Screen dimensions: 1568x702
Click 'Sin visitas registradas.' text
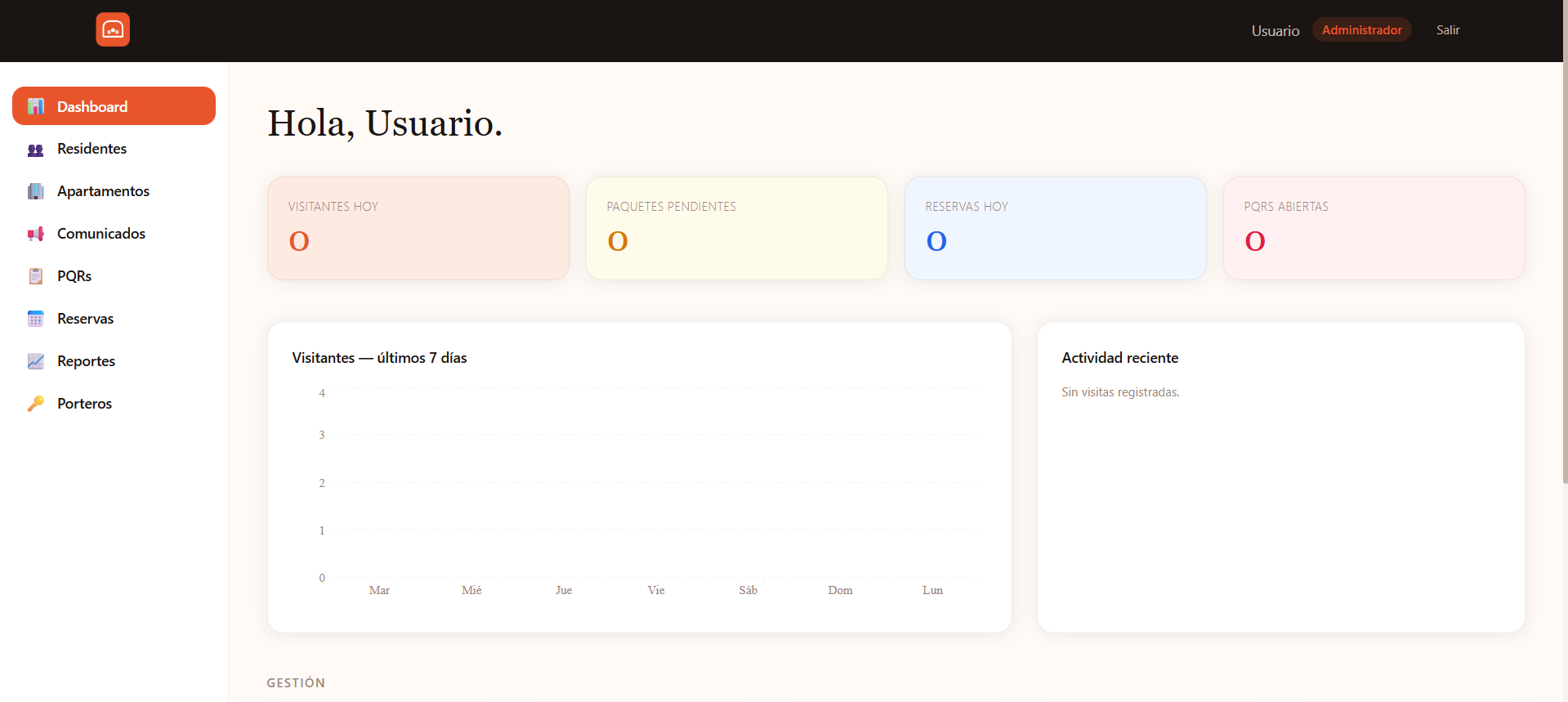[1120, 392]
